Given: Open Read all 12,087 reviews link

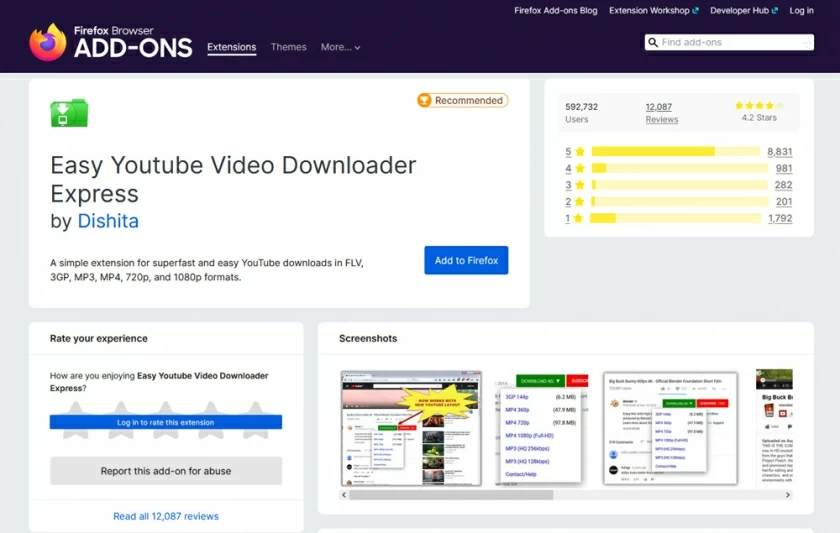Looking at the screenshot, I should point(166,516).
